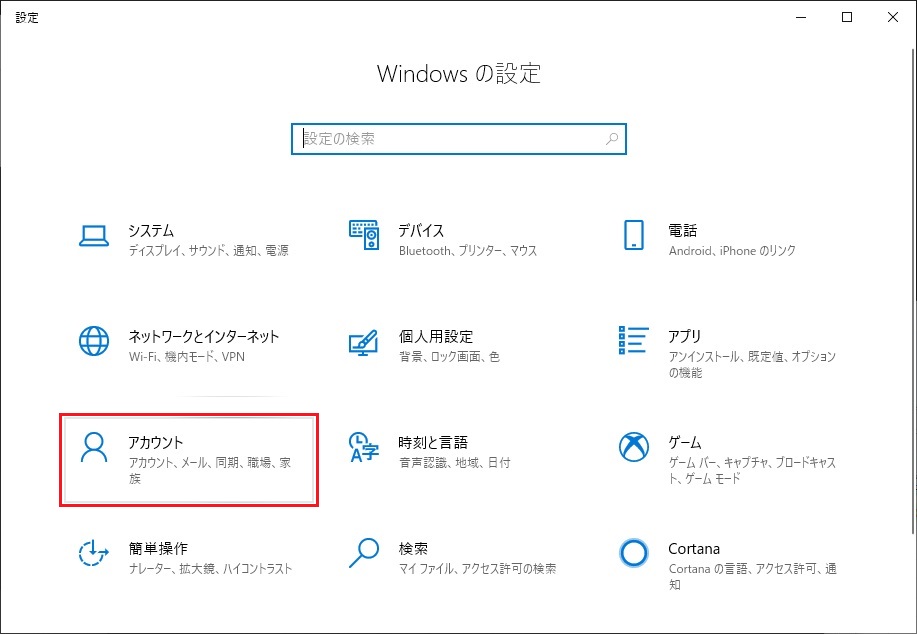Click the 背景、ロック画面、色 description
The height and width of the screenshot is (634, 917).
click(x=449, y=356)
